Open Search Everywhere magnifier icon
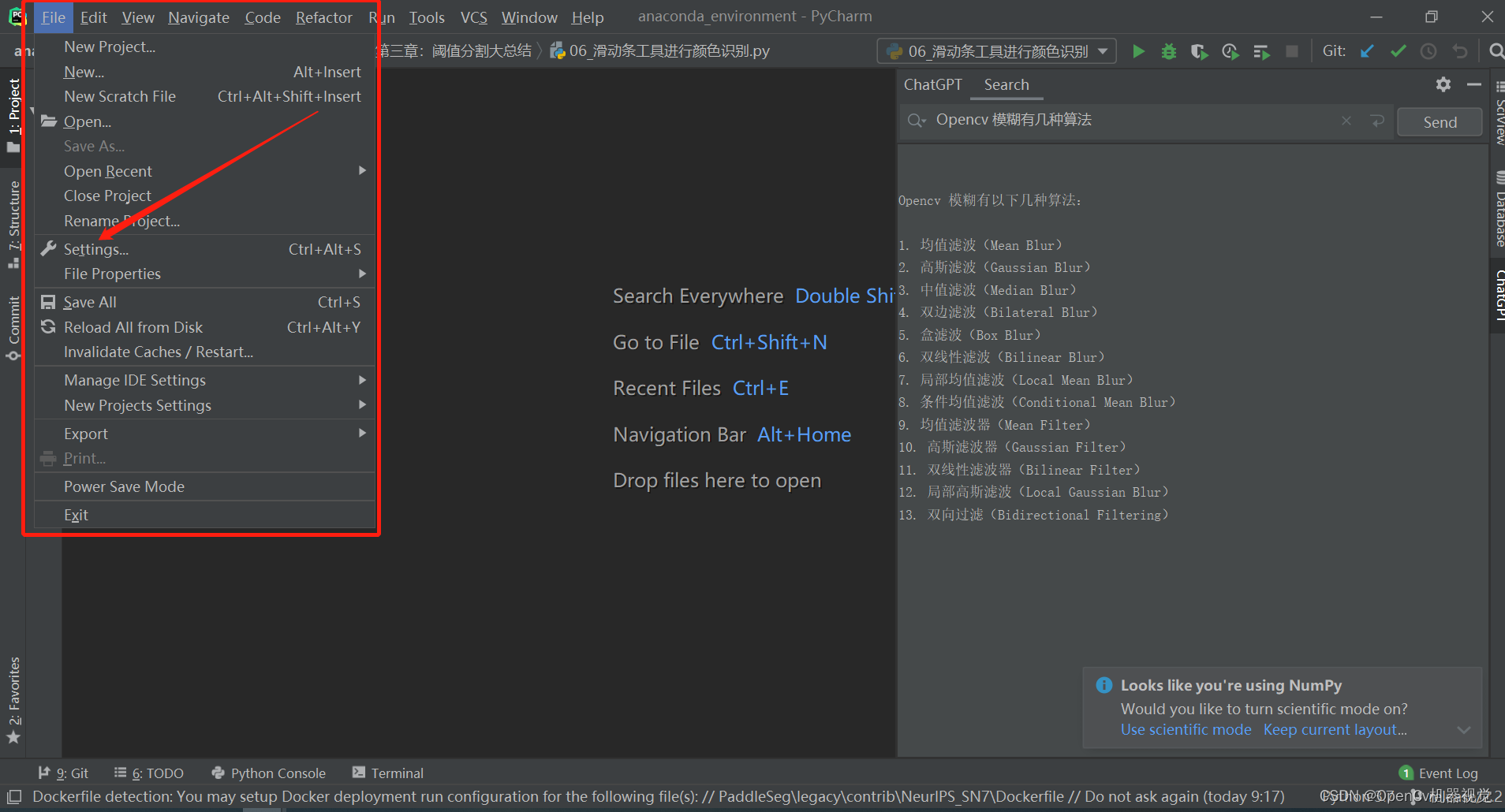 pyautogui.click(x=1496, y=51)
